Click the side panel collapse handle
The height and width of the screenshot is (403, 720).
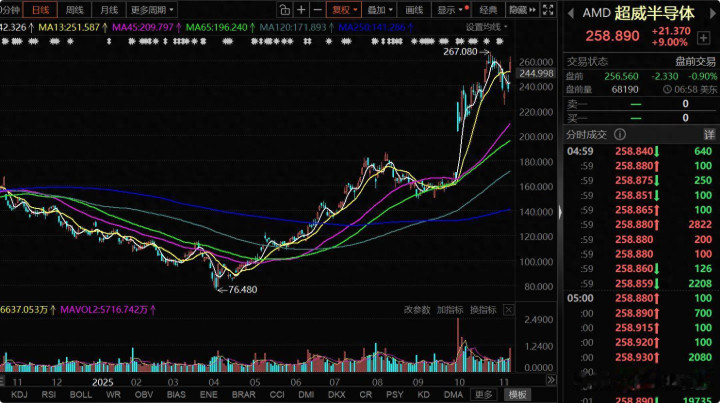(560, 212)
